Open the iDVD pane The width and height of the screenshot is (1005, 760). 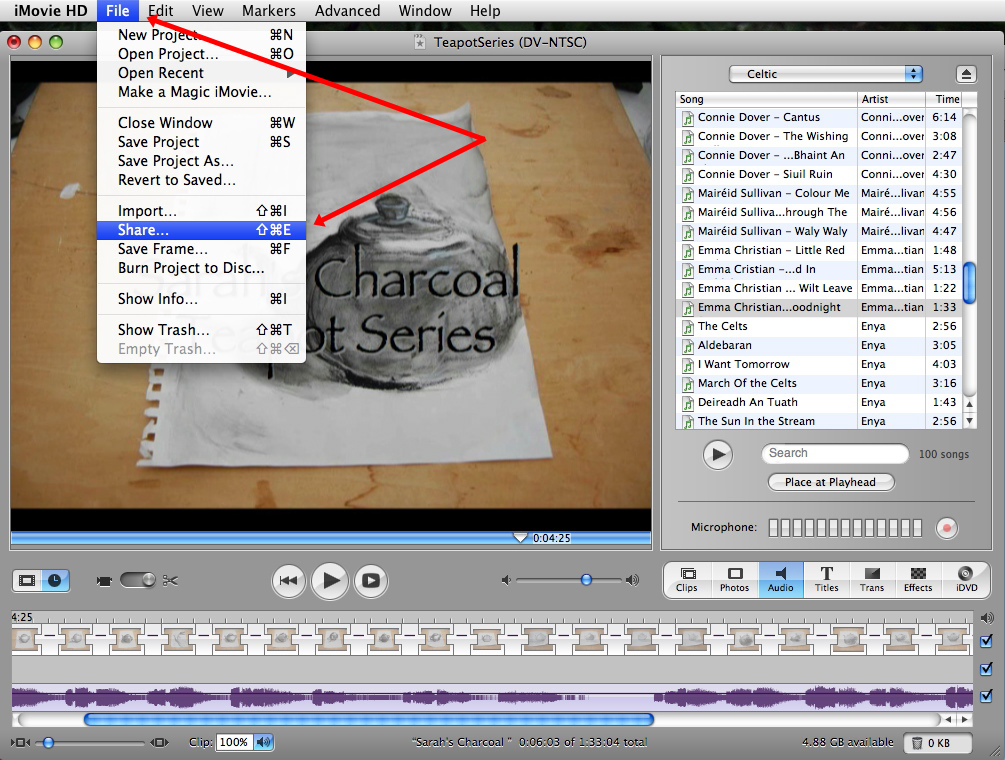pos(966,579)
